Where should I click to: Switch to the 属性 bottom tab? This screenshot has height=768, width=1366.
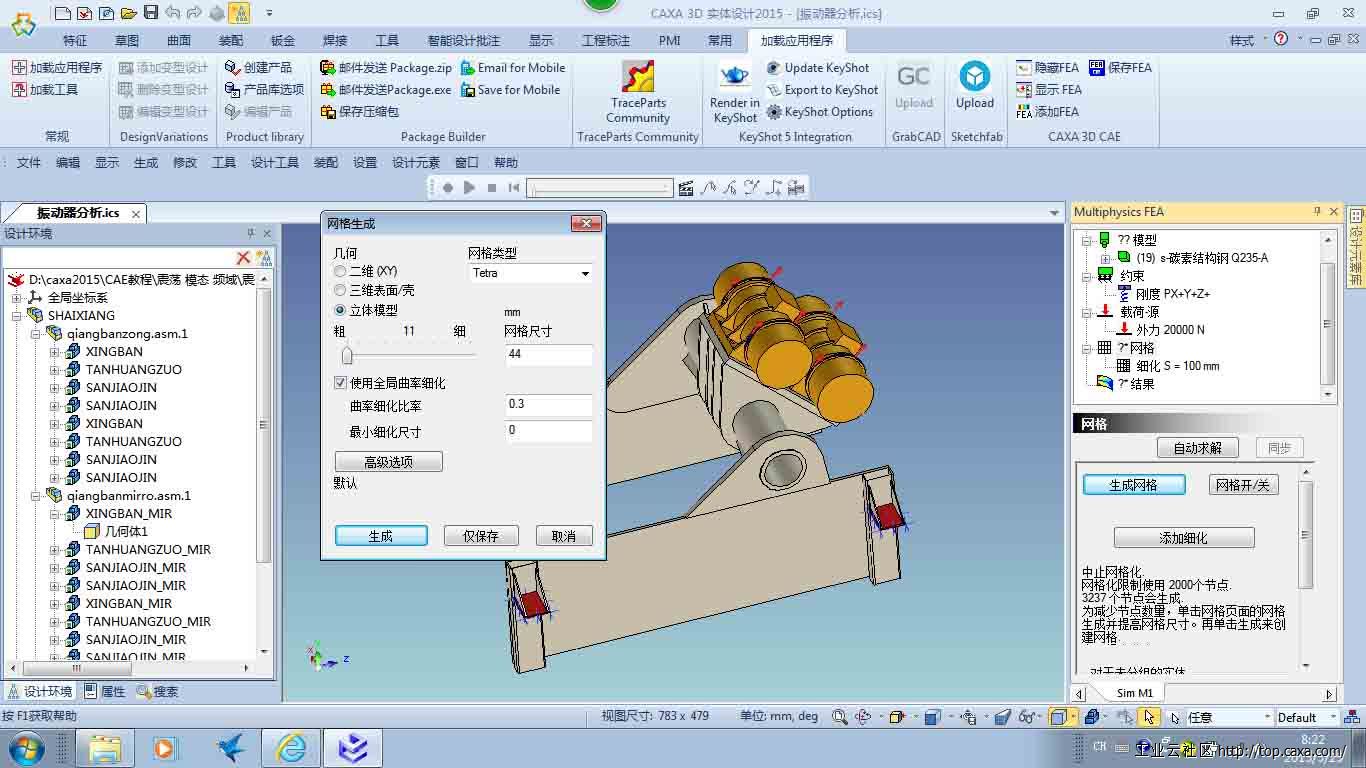pyautogui.click(x=105, y=691)
